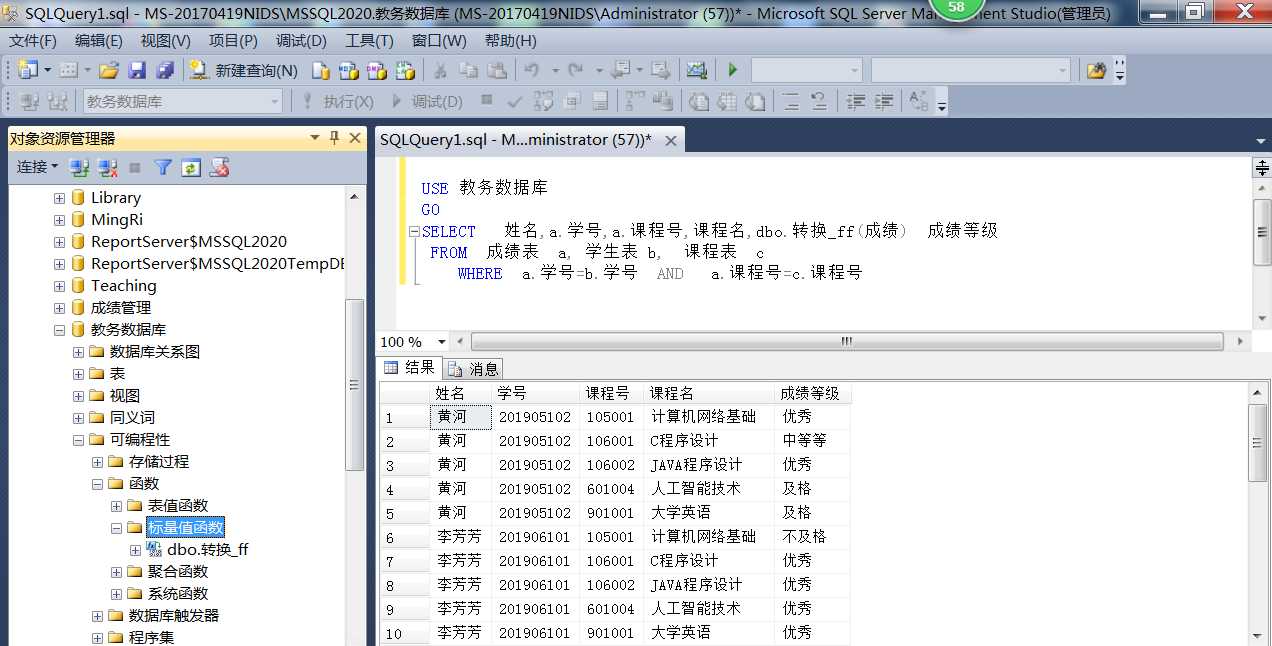Expand the 存储过程 folder
The height and width of the screenshot is (646, 1272).
tap(98, 462)
